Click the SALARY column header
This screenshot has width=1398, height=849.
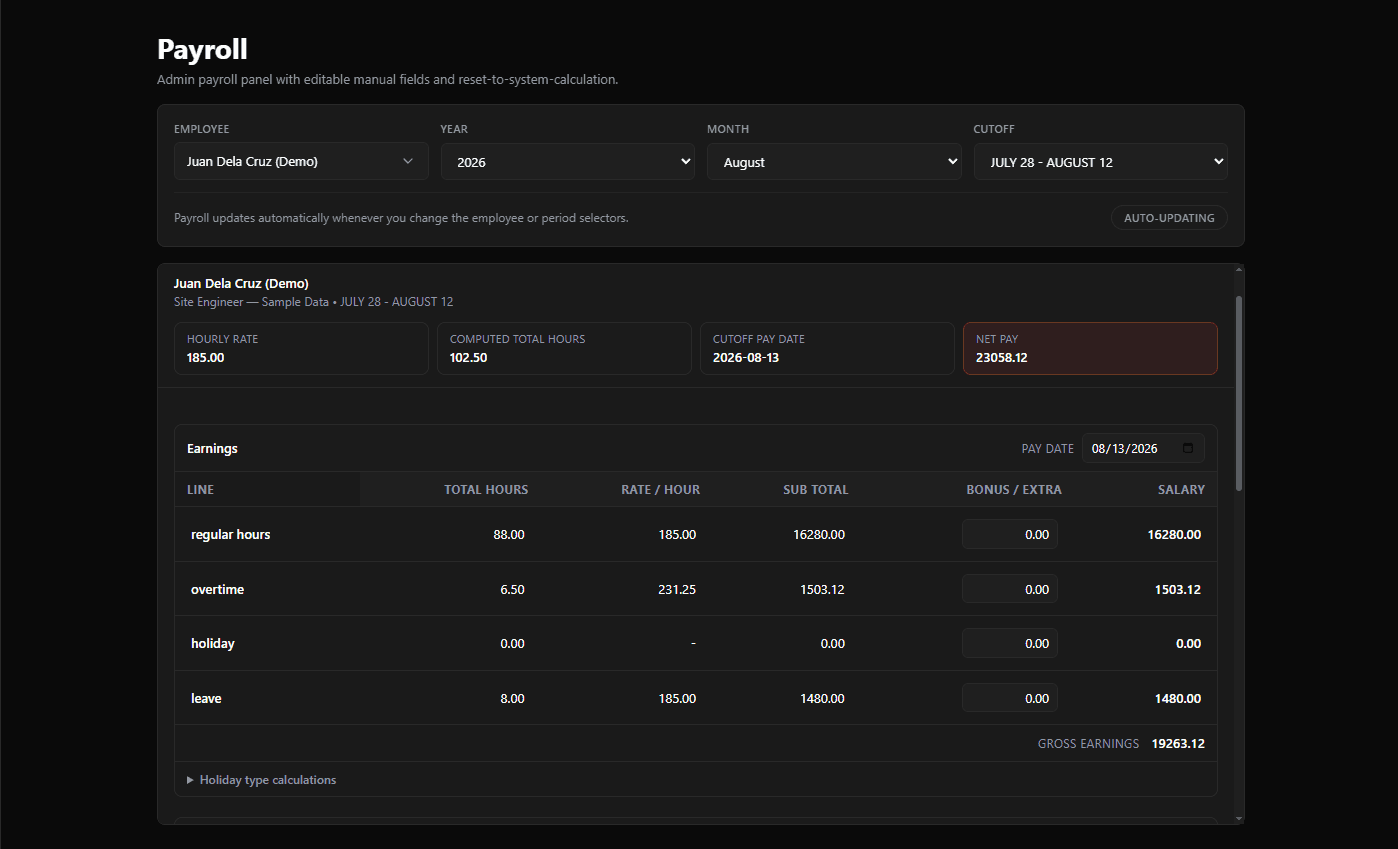coord(1182,489)
